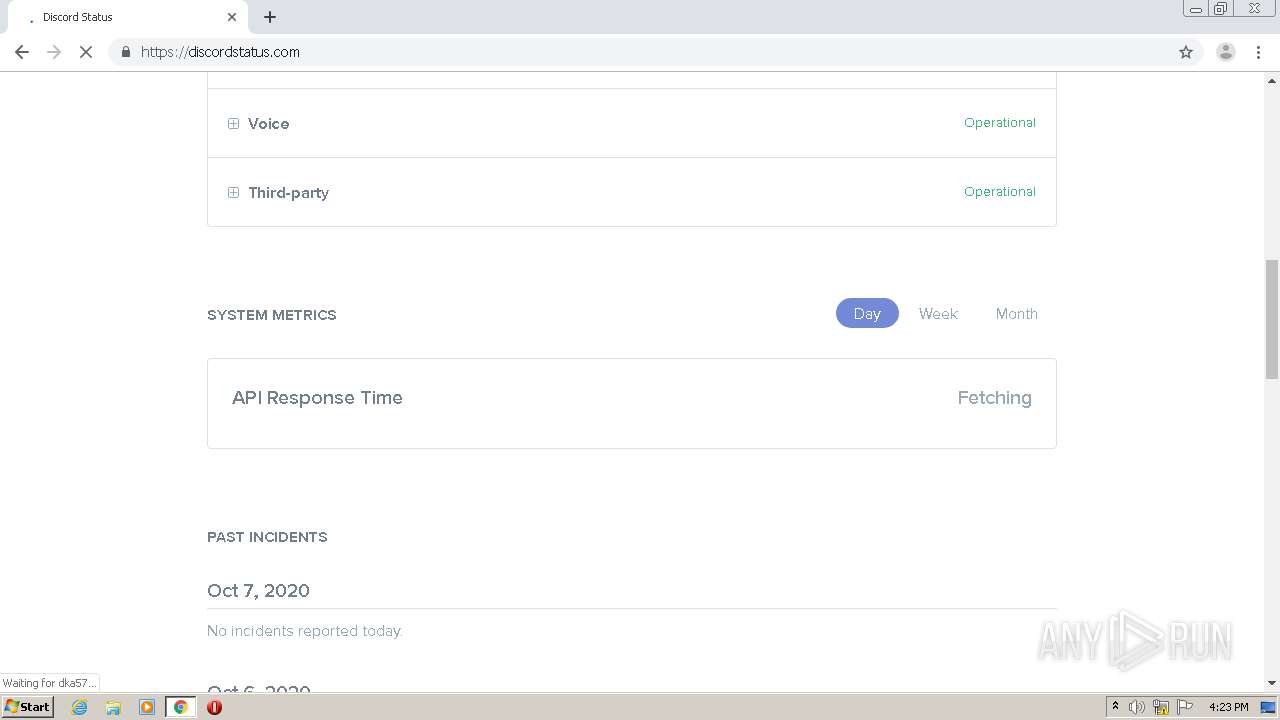This screenshot has width=1280, height=720.
Task: Click the scrollbar down arrow
Action: click(x=1271, y=683)
